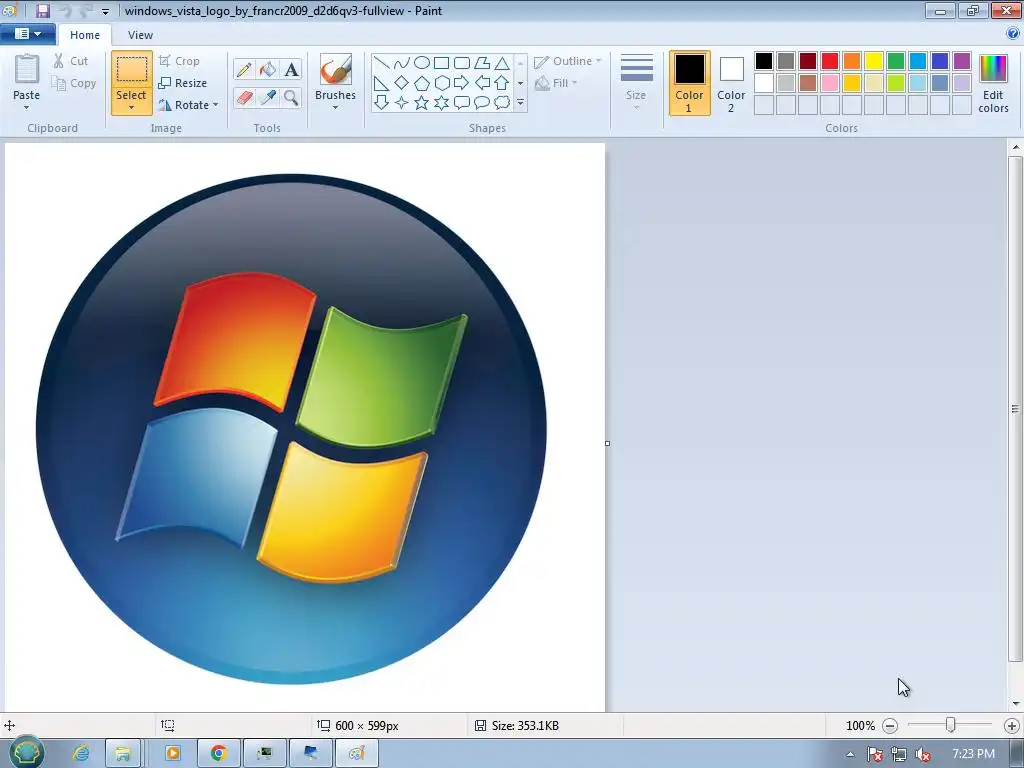Click the zoom slider handle
The image size is (1024, 768).
click(x=951, y=725)
